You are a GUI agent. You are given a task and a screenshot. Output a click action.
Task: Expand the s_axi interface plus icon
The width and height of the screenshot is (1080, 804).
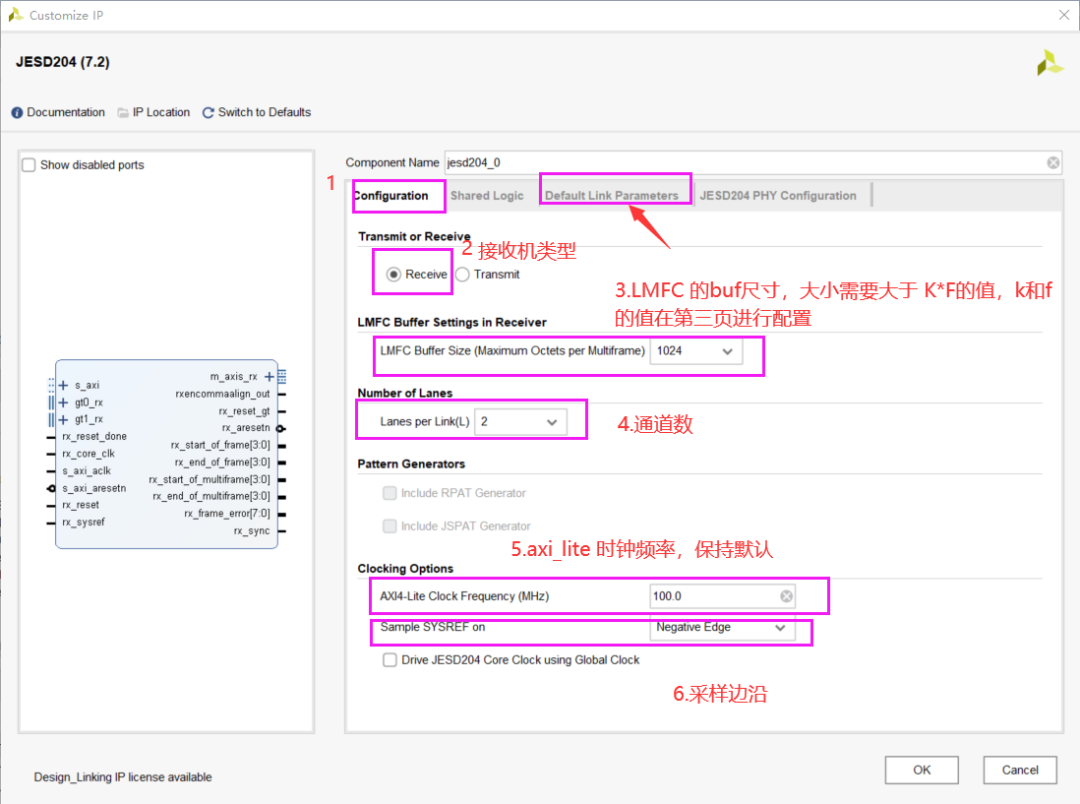tap(63, 385)
